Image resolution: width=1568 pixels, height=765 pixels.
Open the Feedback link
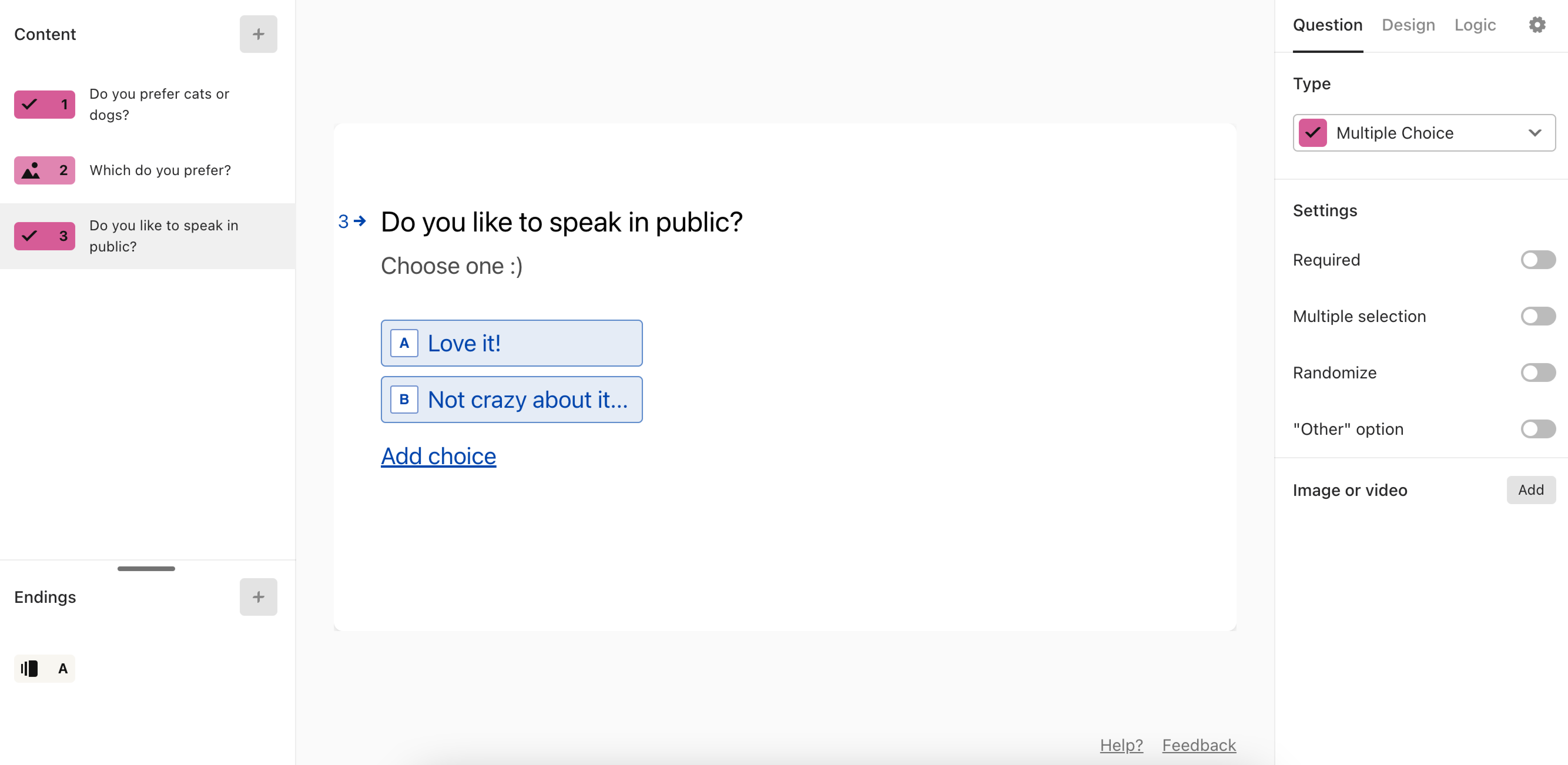[x=1199, y=745]
